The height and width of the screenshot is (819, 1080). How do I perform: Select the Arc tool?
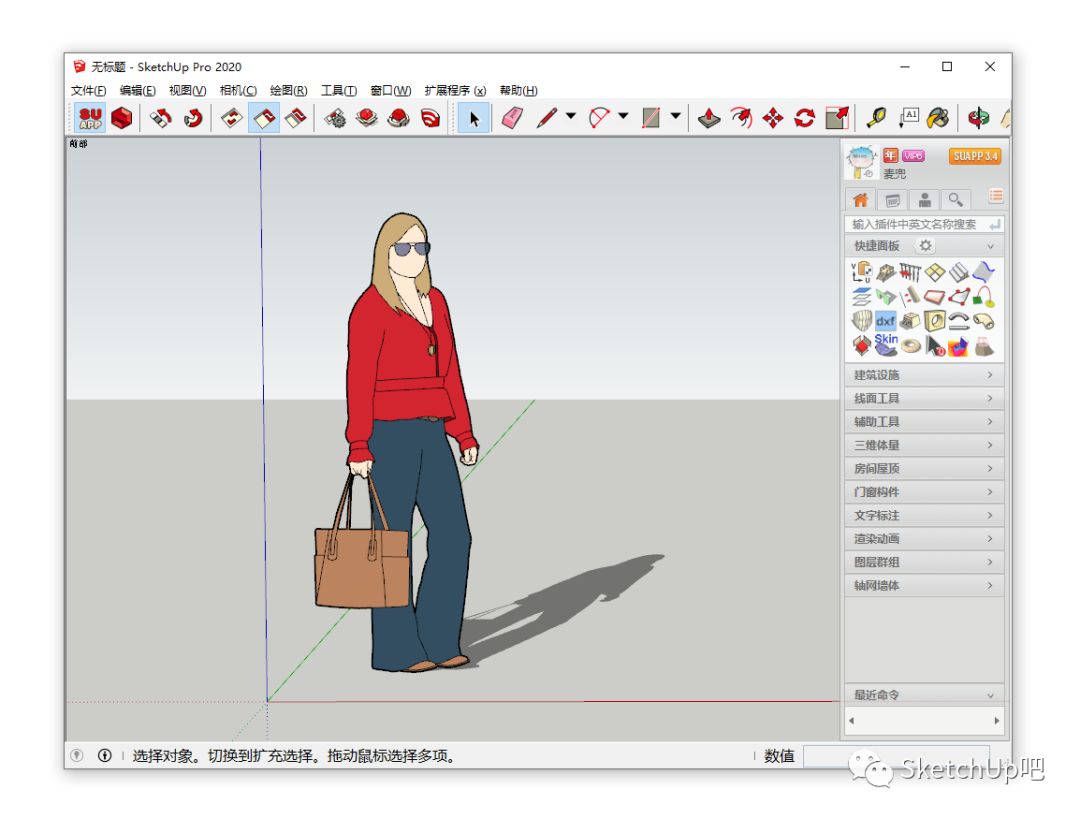(x=599, y=118)
